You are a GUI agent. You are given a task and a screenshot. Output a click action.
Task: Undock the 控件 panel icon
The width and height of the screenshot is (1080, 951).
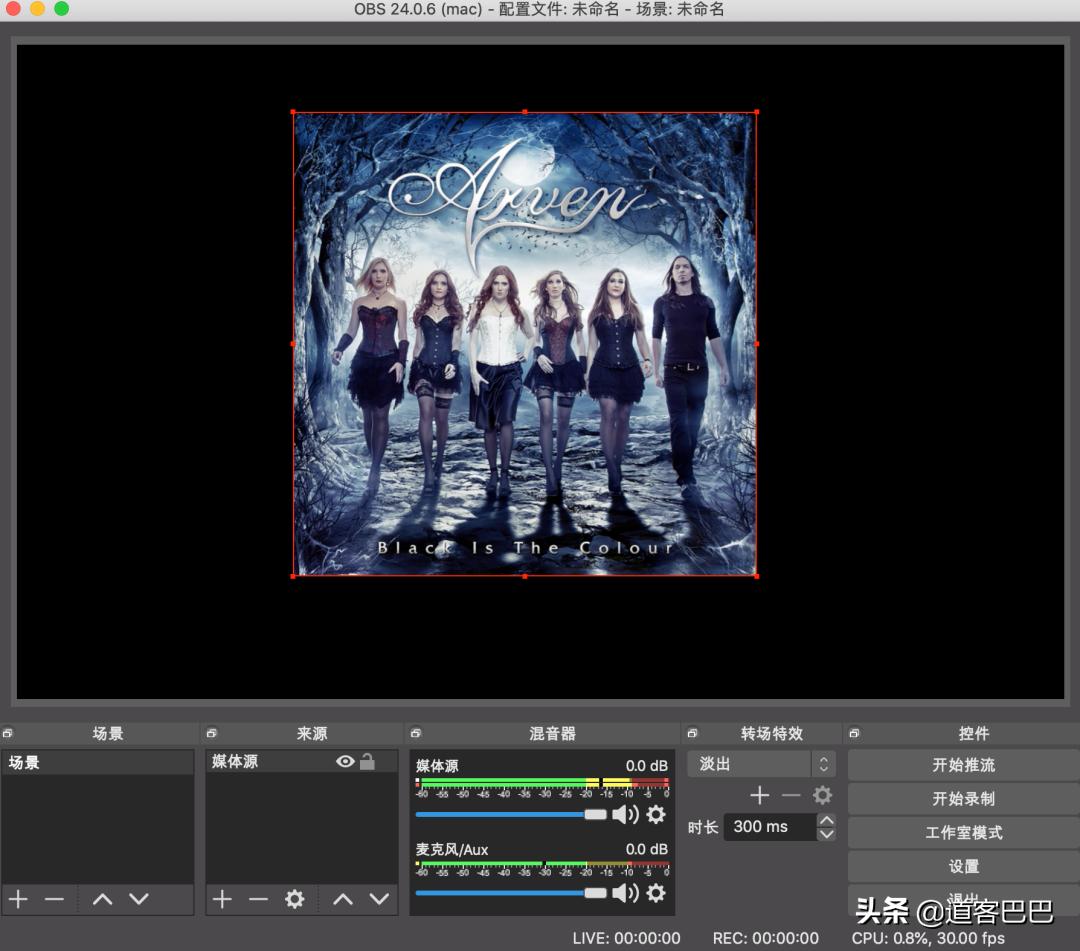point(854,733)
